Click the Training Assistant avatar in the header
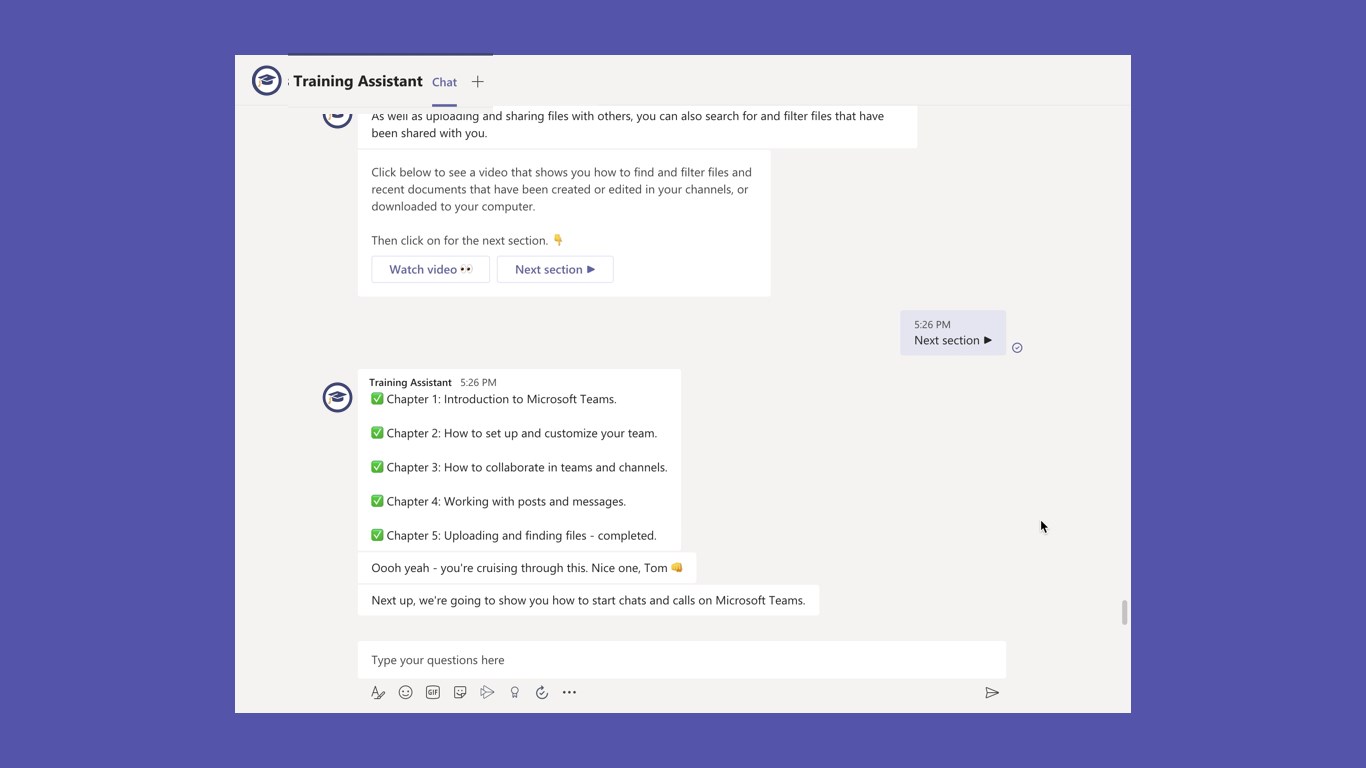1366x768 pixels. pos(267,81)
